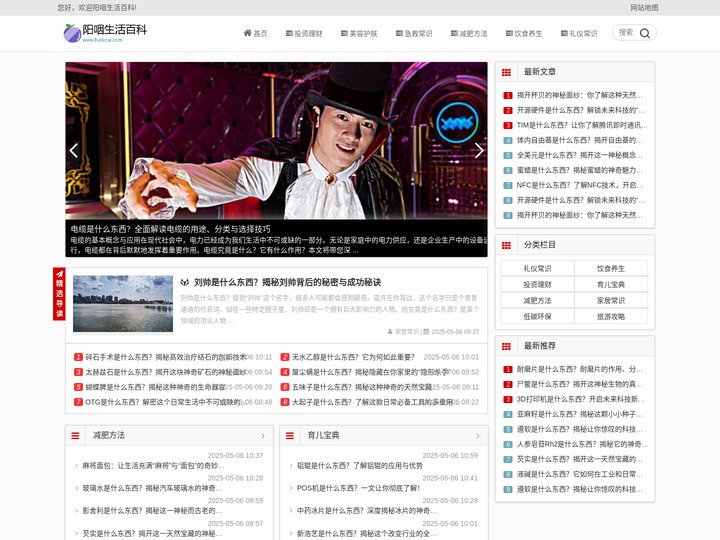Advance to the next carousel slide
The image size is (720, 540).
(479, 150)
